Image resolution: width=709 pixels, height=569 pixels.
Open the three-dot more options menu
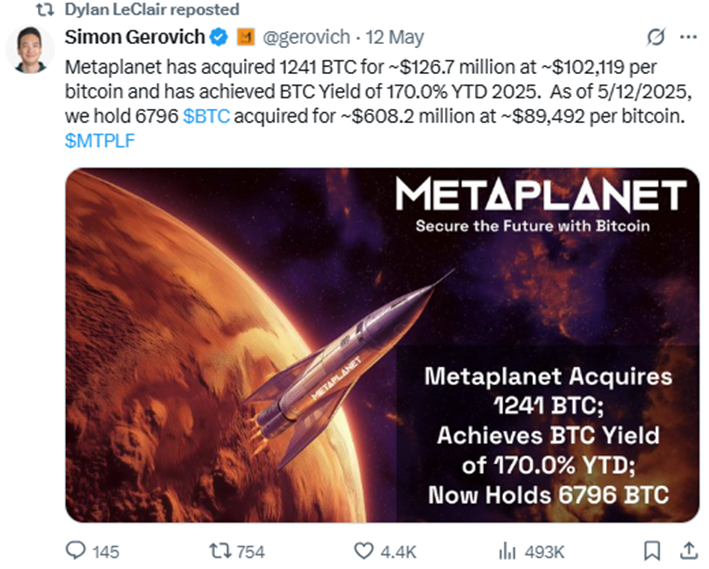(688, 37)
